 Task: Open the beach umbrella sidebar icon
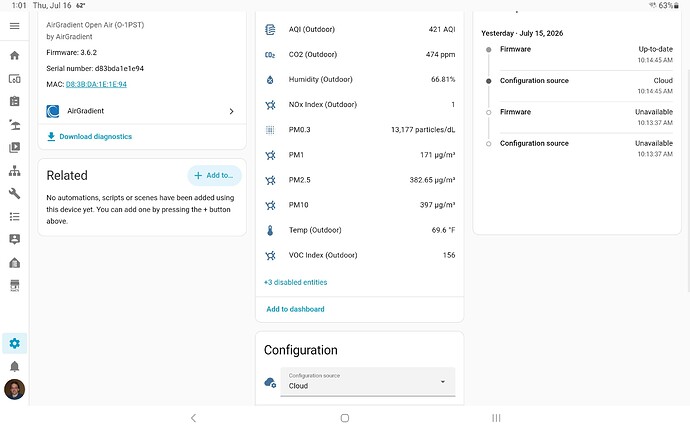[x=15, y=125]
